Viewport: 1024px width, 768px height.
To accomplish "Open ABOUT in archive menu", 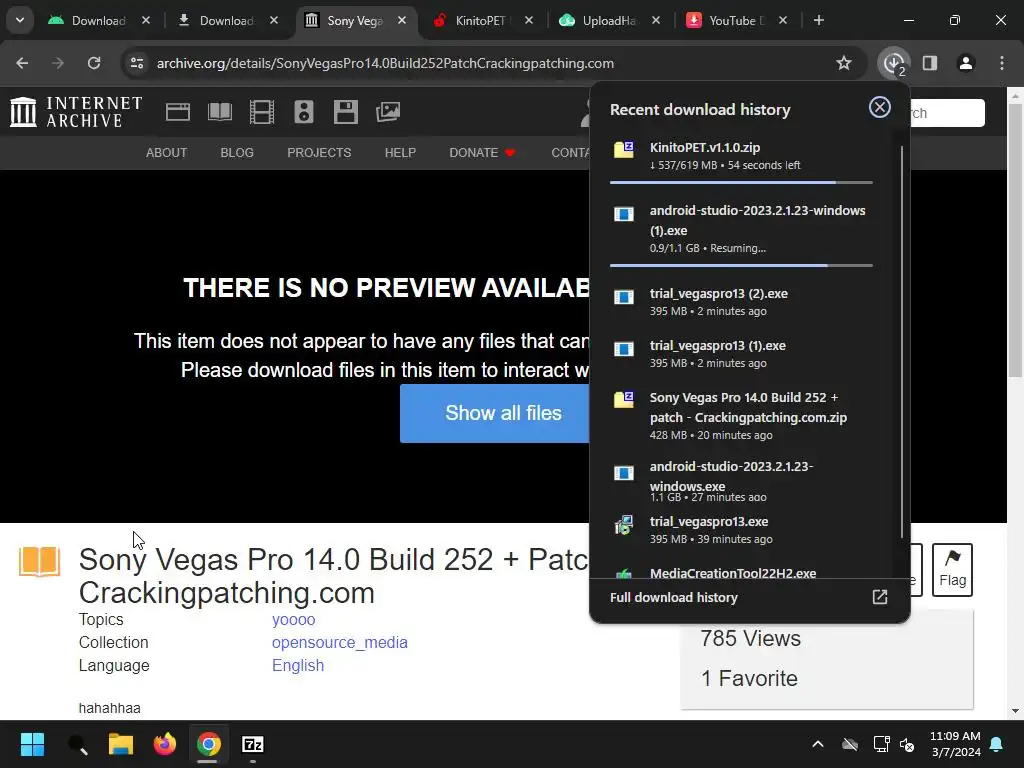I will click(x=167, y=153).
